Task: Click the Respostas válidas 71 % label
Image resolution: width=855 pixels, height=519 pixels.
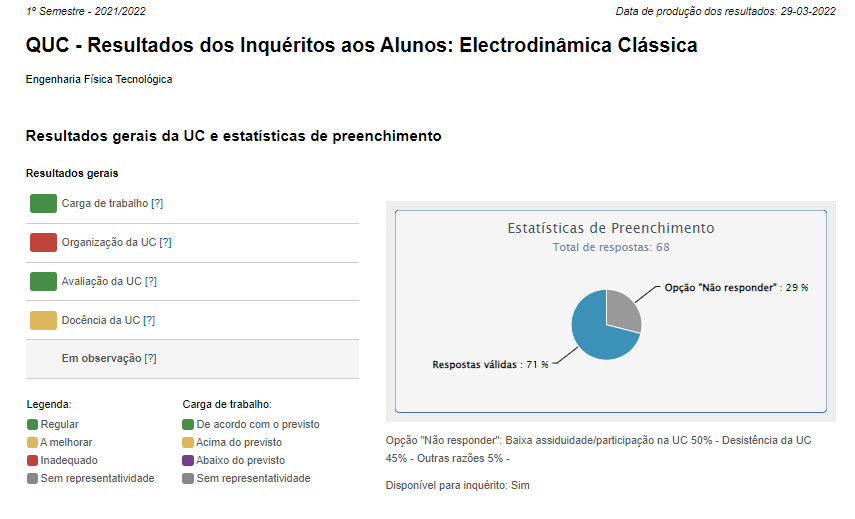Action: (x=490, y=365)
